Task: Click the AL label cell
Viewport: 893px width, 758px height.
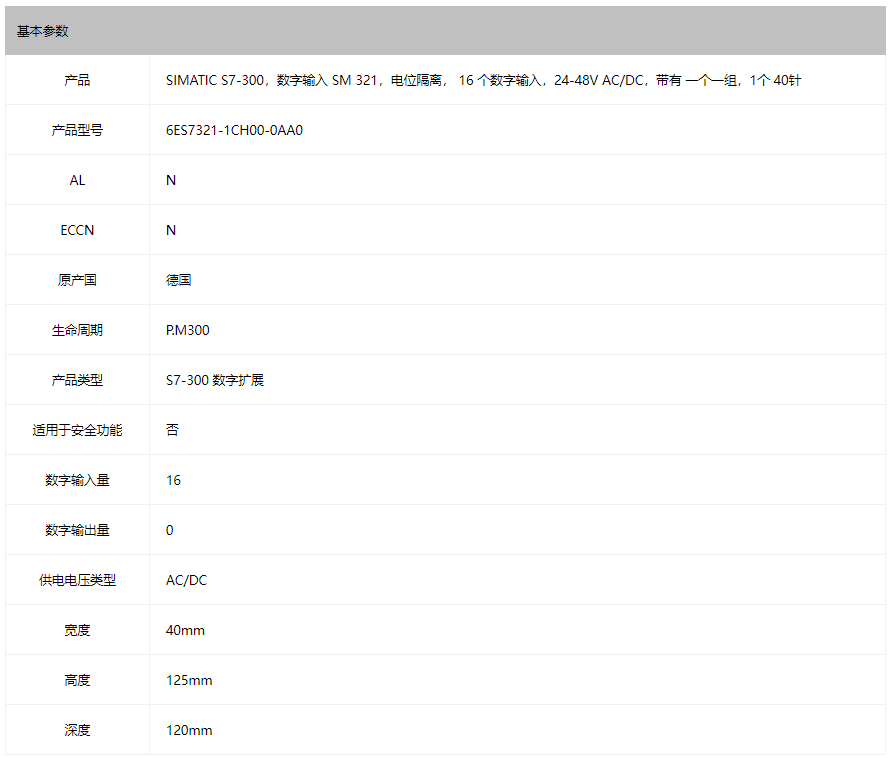Action: pyautogui.click(x=77, y=181)
